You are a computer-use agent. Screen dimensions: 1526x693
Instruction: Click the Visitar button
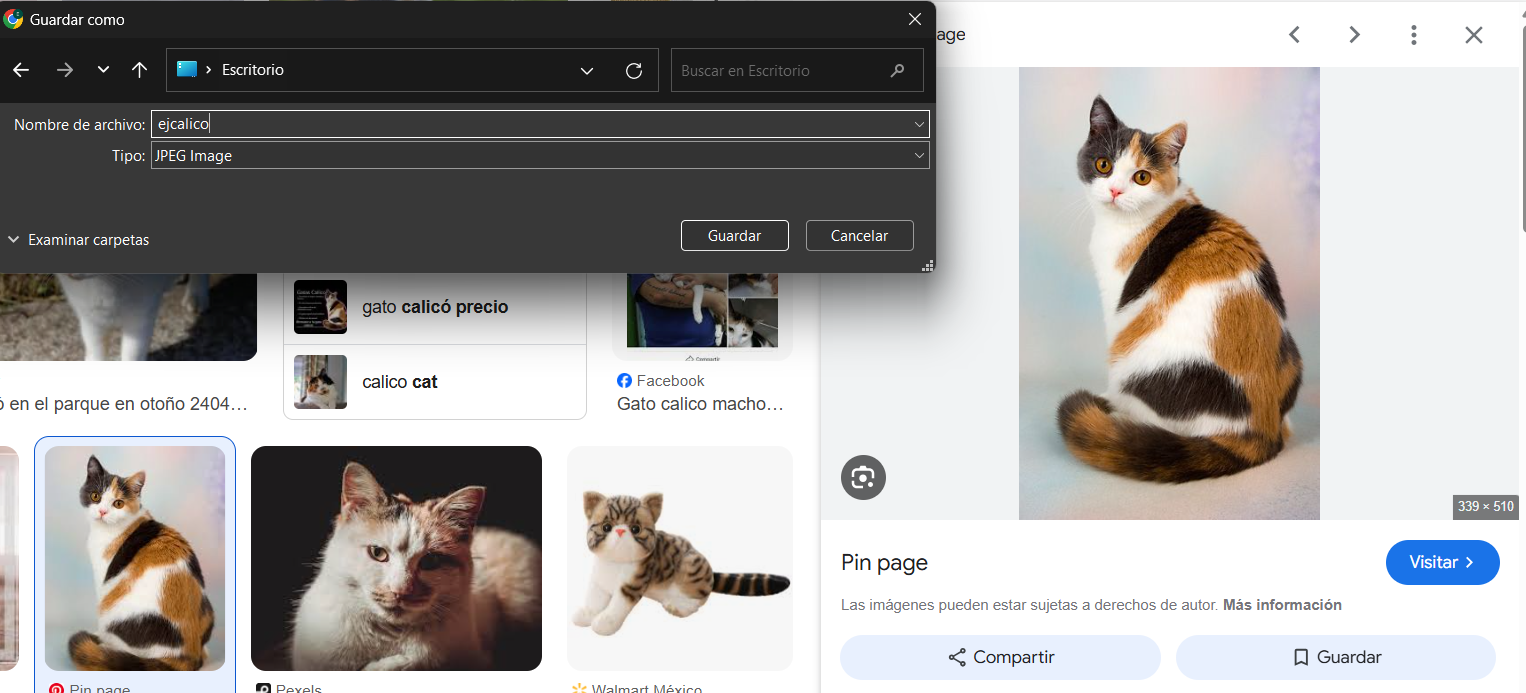[1441, 562]
